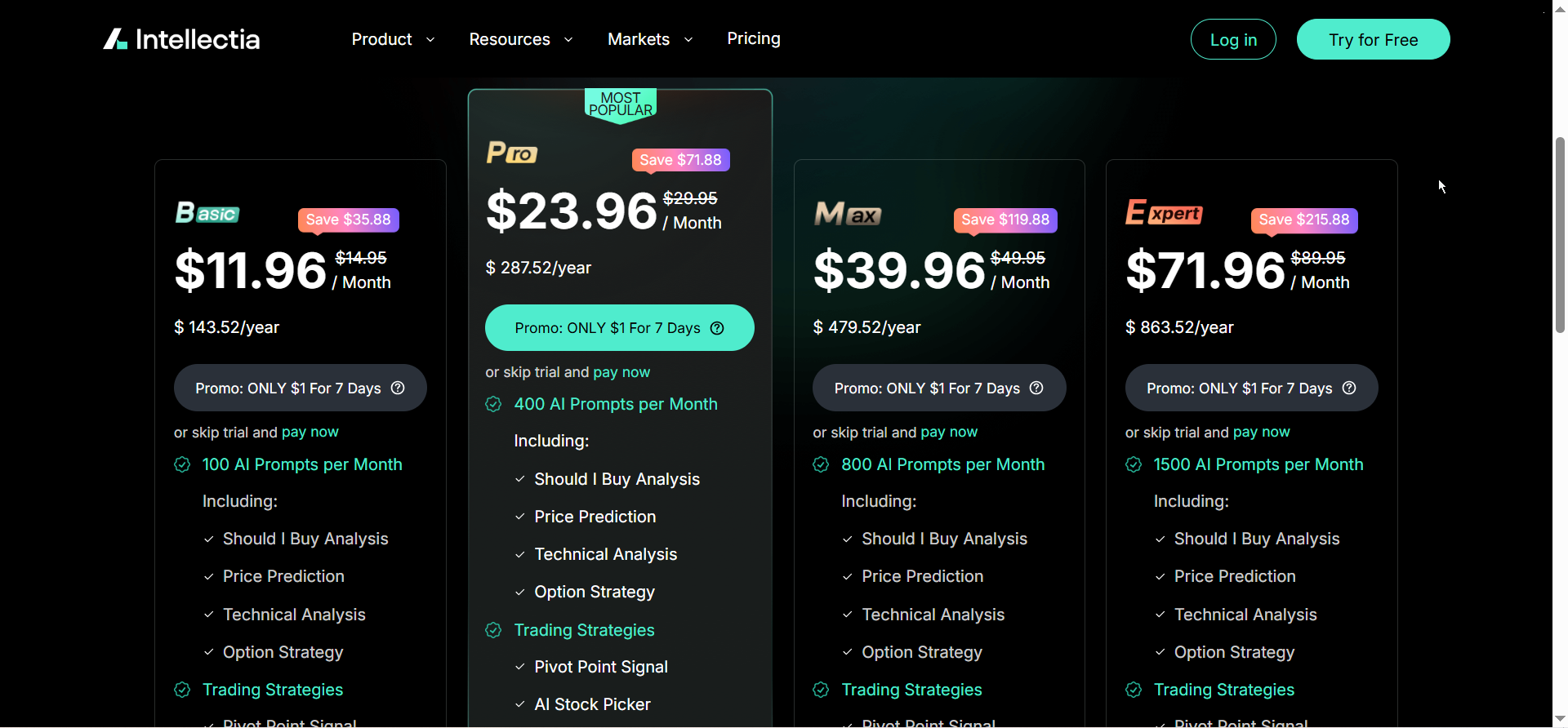Click checkmark badge beside 1500 AI Prompts
The width and height of the screenshot is (1568, 728).
[x=1134, y=464]
